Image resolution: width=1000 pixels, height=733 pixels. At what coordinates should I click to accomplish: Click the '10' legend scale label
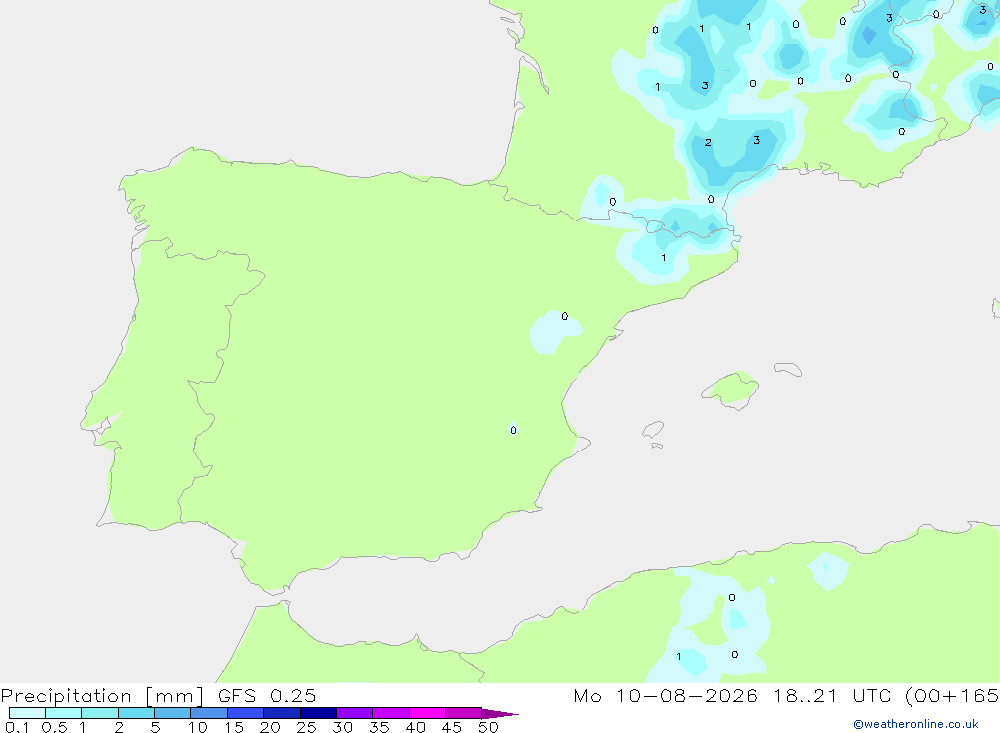pos(198,727)
